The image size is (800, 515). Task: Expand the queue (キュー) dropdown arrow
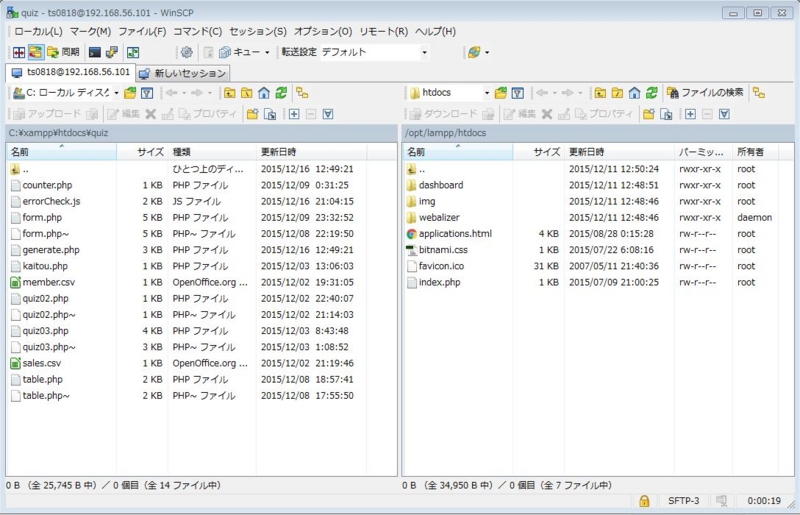tap(267, 52)
